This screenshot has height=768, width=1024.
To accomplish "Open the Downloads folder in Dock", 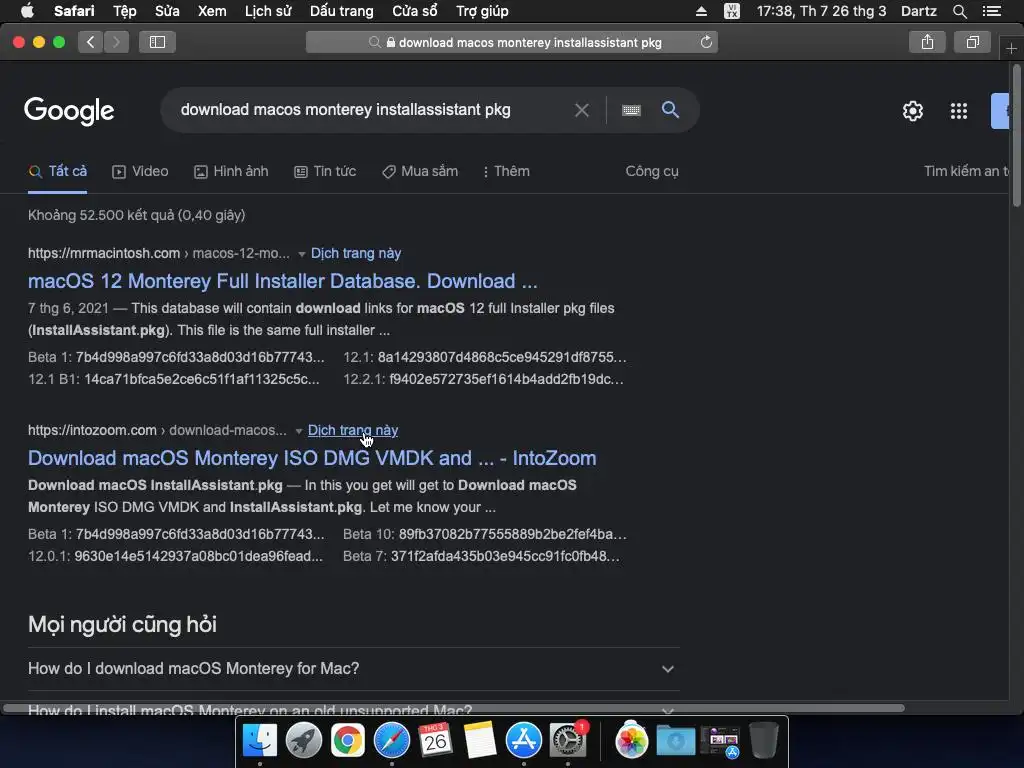I will pos(675,741).
